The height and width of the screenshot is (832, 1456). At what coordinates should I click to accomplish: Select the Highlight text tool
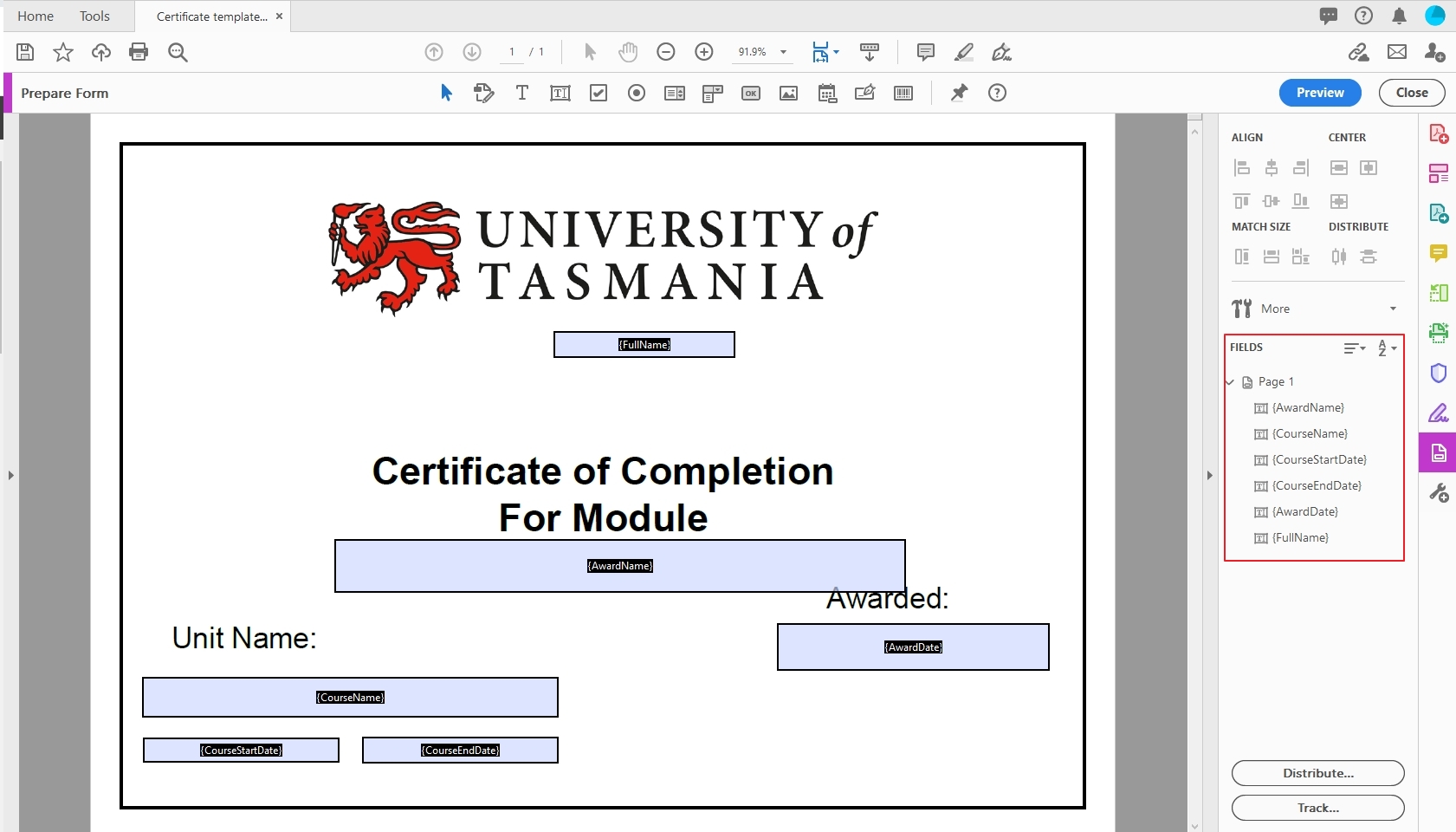pyautogui.click(x=964, y=52)
